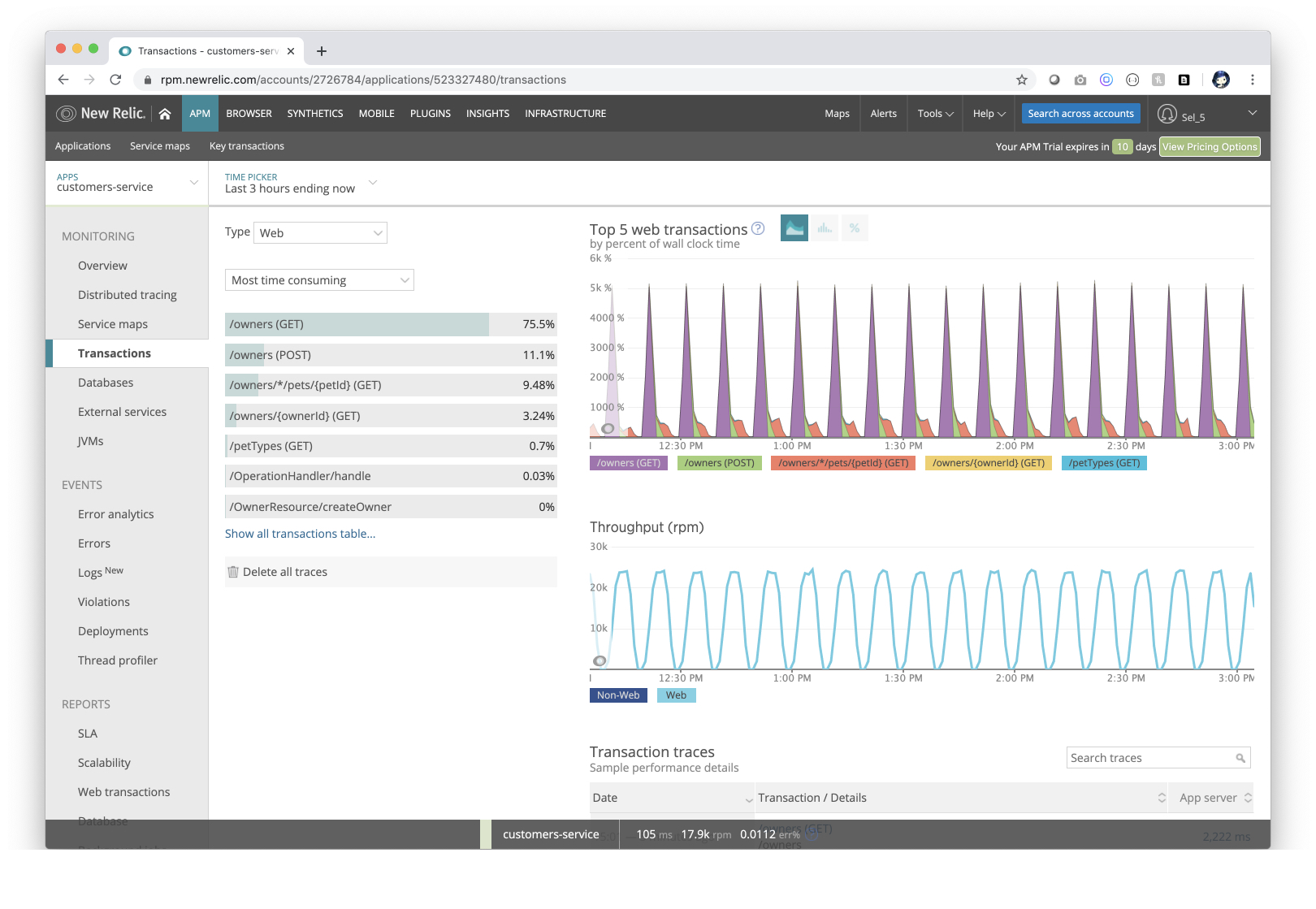Open Show all transactions table link

[x=300, y=534]
